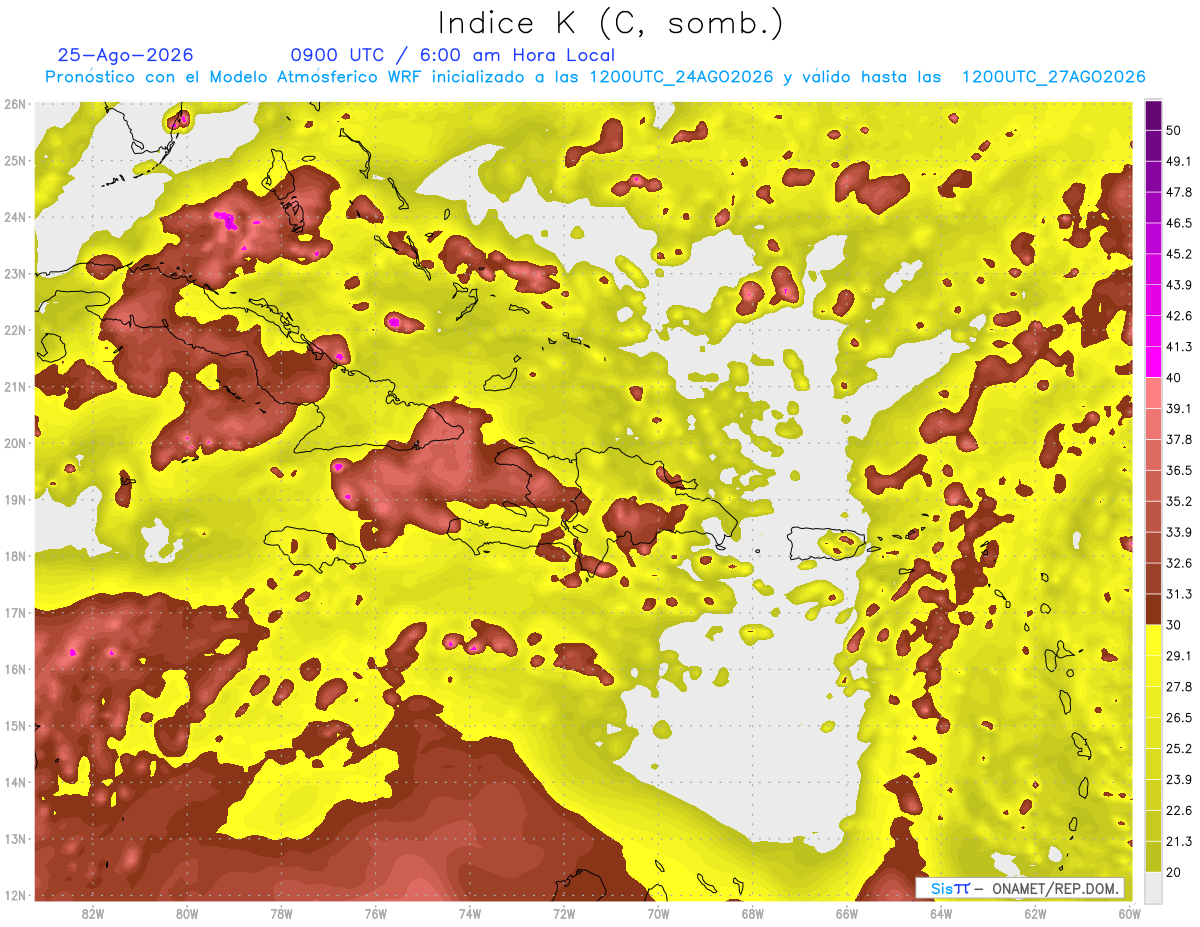The image size is (1200, 927).
Task: Click the "12N" latitude label
Action: tap(14, 895)
